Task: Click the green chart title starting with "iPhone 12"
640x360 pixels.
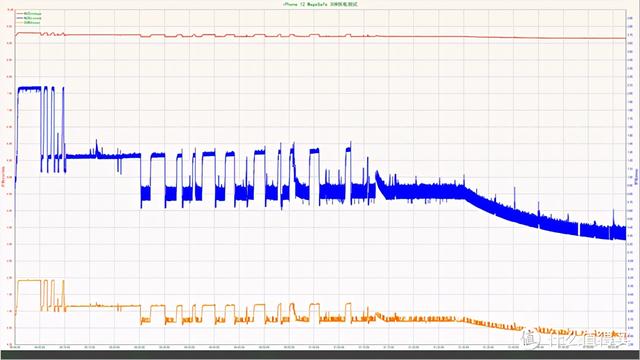Action: tap(320, 4)
